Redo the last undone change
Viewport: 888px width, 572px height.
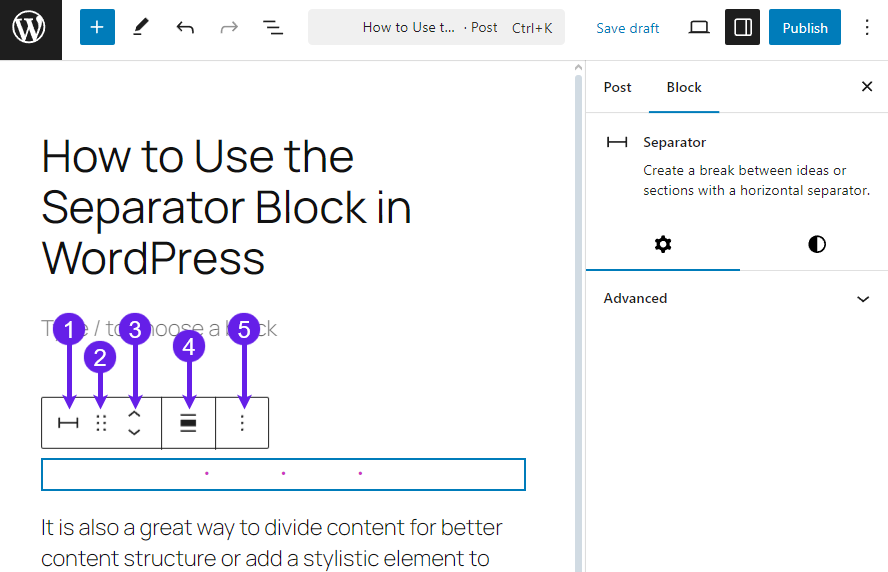click(x=229, y=27)
